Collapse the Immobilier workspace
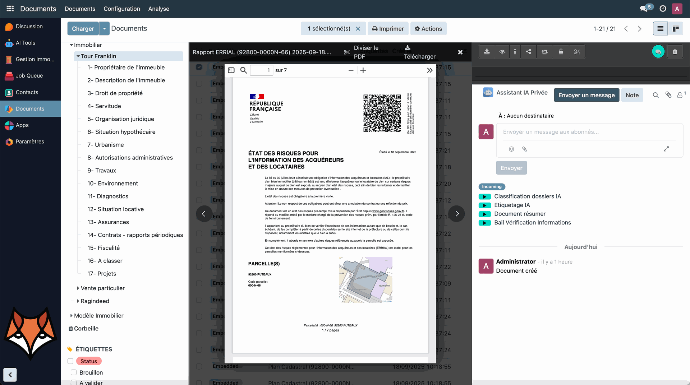This screenshot has width=690, height=385. pos(71,45)
